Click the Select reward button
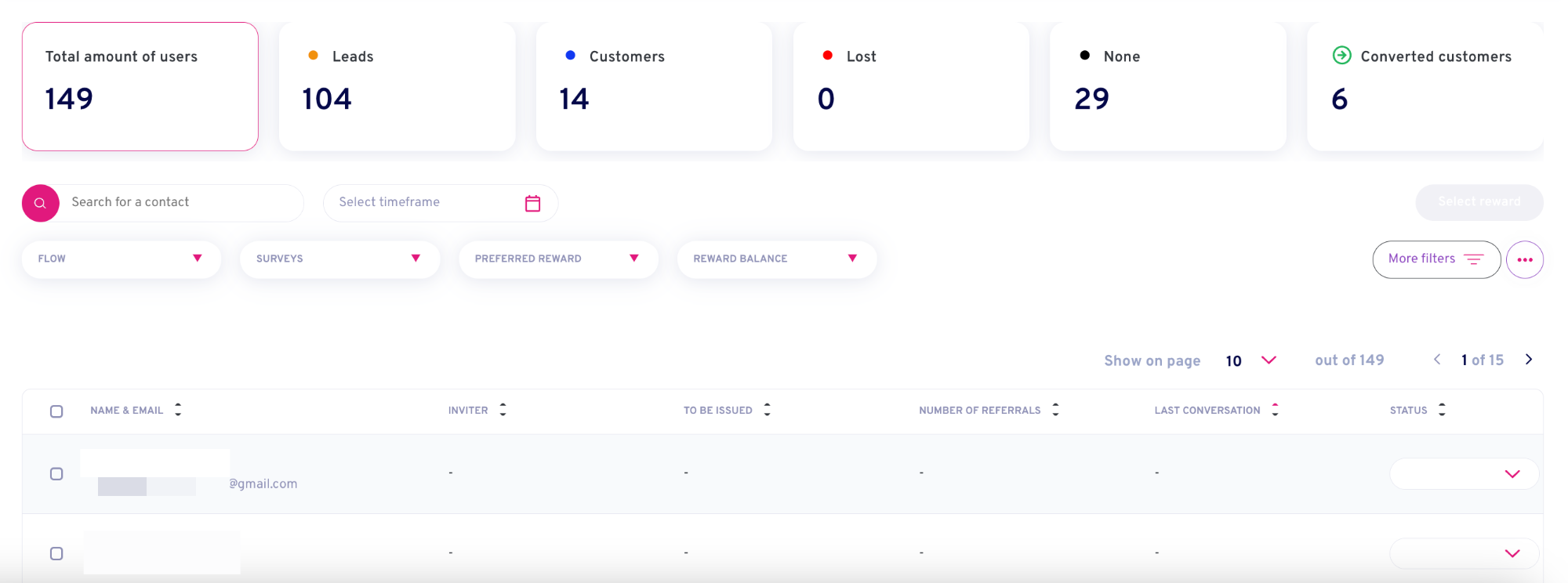 click(1479, 202)
